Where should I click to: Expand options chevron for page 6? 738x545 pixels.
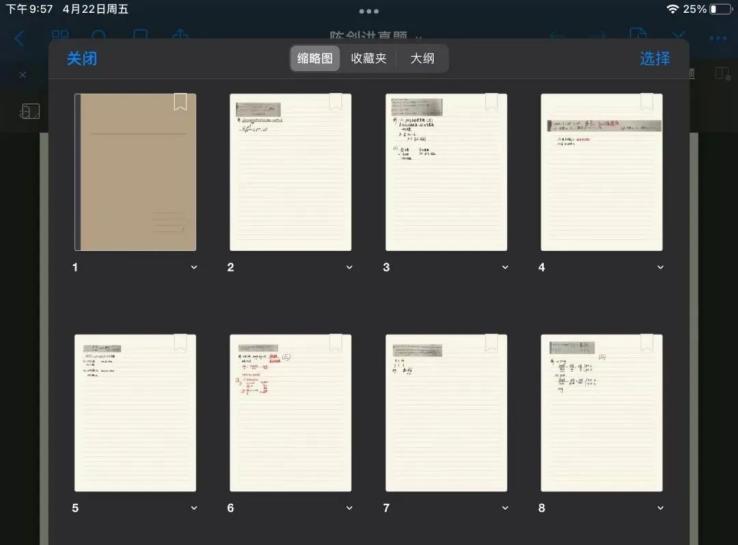(x=349, y=508)
